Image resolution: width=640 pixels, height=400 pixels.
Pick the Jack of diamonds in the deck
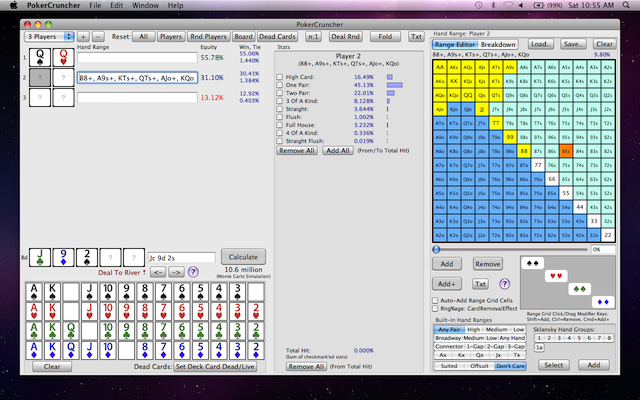click(89, 350)
